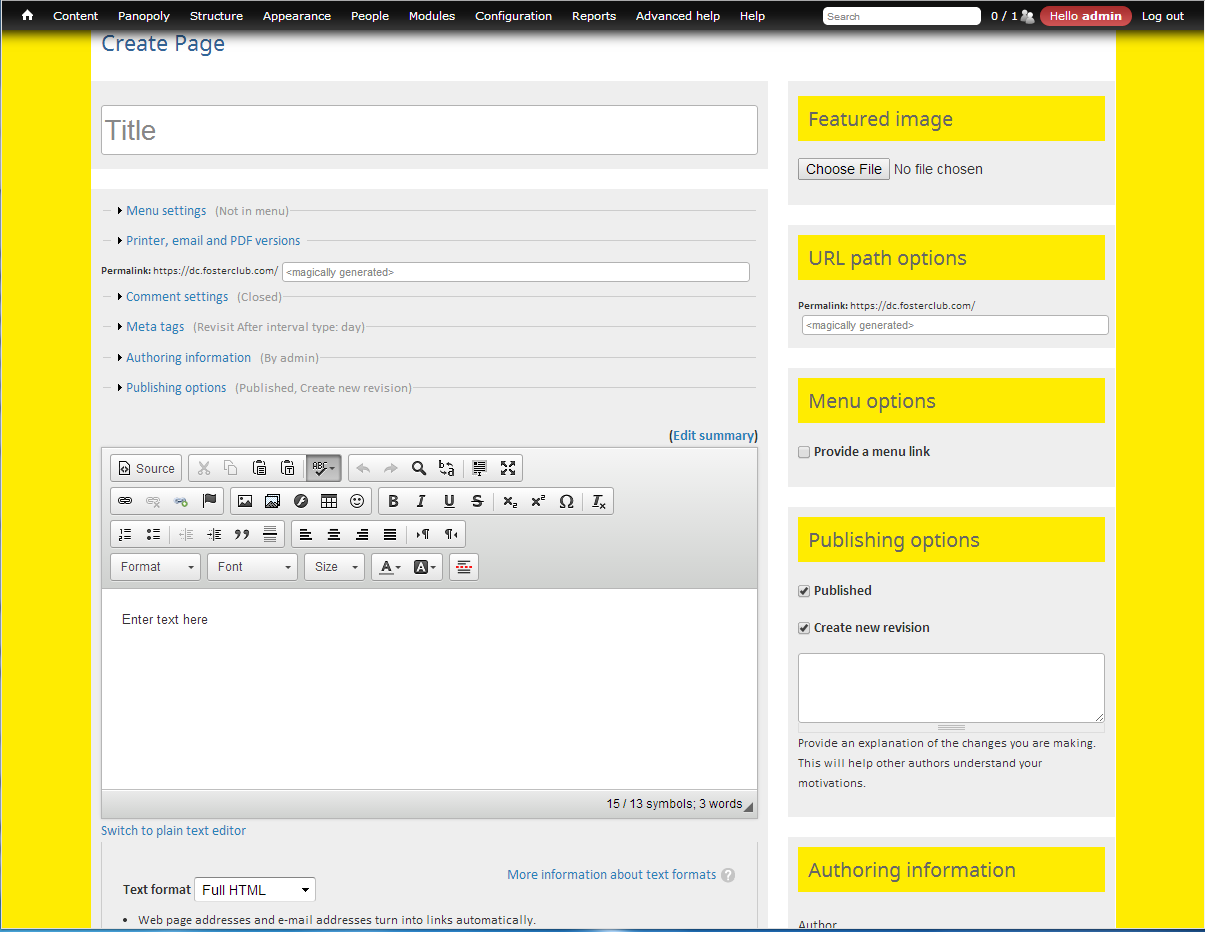Screen dimensions: 1205x932
Task: Open the Configuration menu
Action: point(513,15)
